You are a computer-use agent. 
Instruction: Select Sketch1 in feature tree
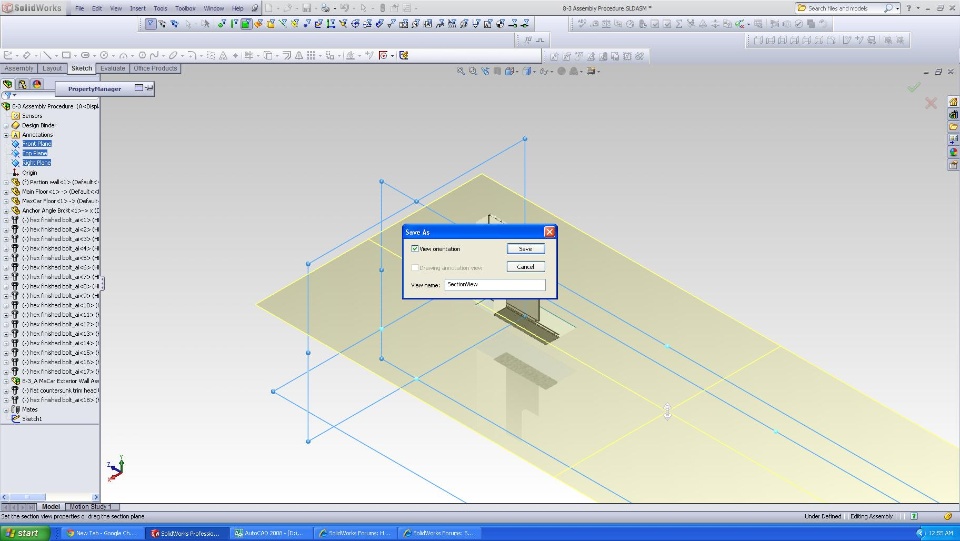coord(32,419)
